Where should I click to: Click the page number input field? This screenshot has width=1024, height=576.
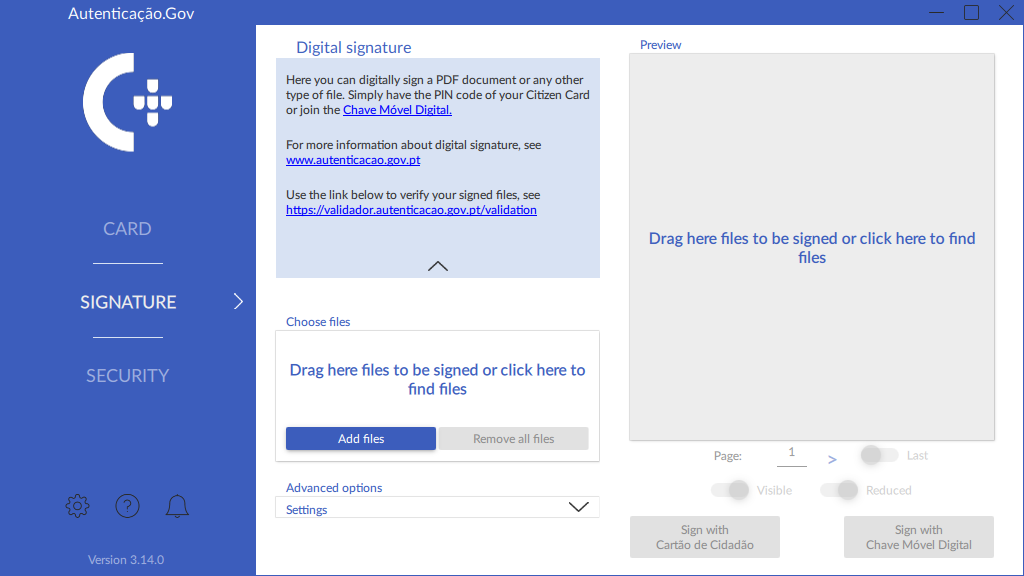[791, 454]
